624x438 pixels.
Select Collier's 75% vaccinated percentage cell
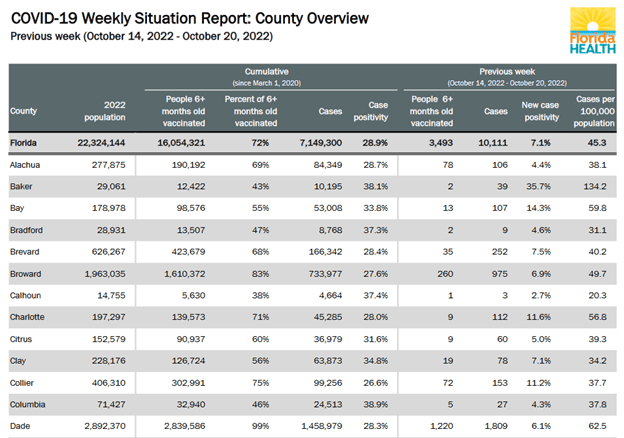click(x=264, y=382)
